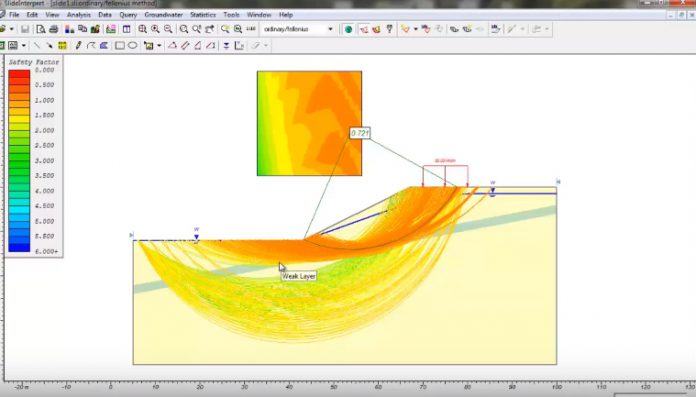Click the Zoom In magnifier icon
The width and height of the screenshot is (696, 397).
(x=155, y=29)
